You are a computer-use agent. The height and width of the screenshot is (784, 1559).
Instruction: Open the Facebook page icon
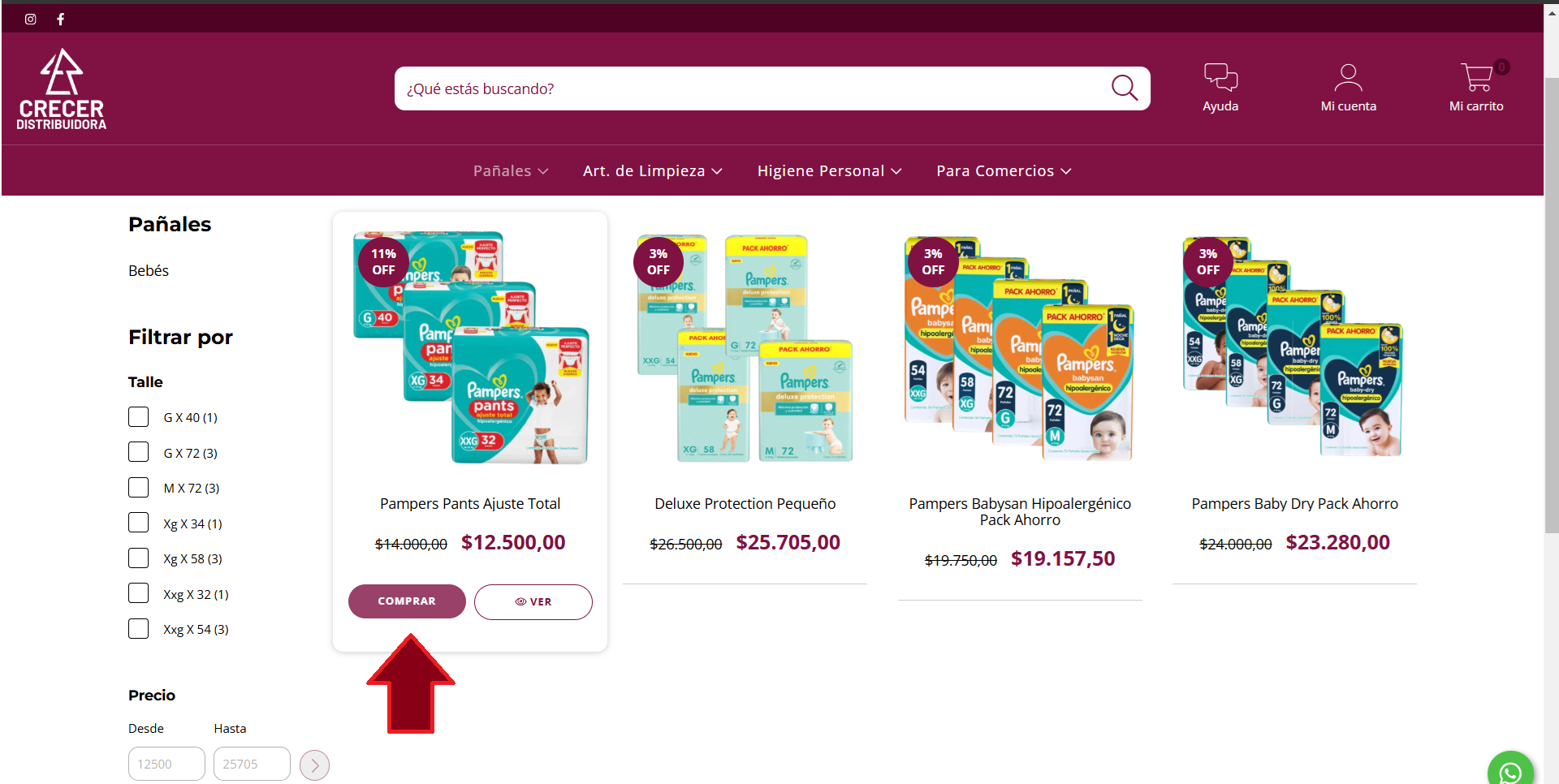(61, 19)
